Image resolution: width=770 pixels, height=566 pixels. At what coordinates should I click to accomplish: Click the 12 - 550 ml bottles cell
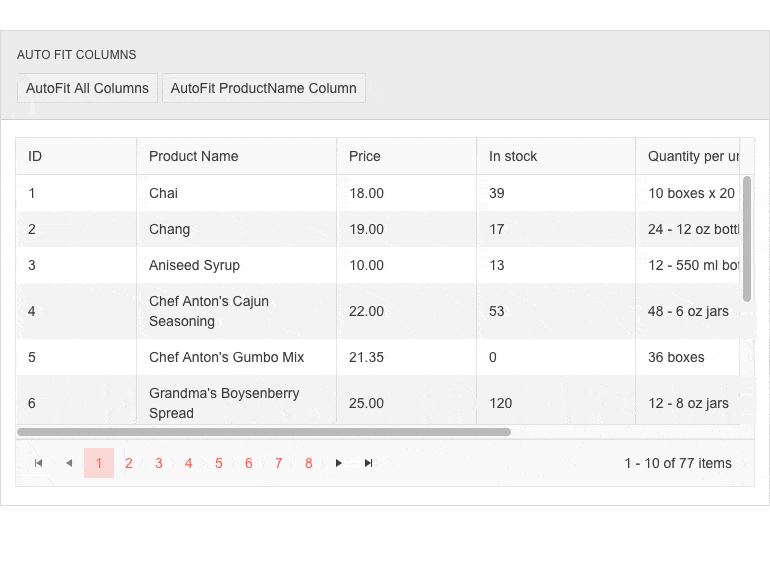(688, 265)
